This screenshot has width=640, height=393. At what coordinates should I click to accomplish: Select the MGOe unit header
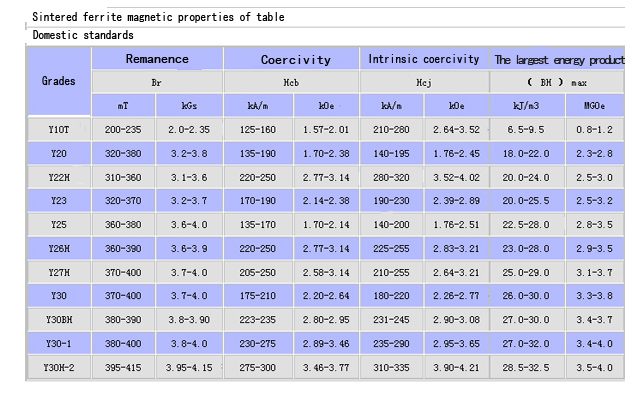(595, 106)
